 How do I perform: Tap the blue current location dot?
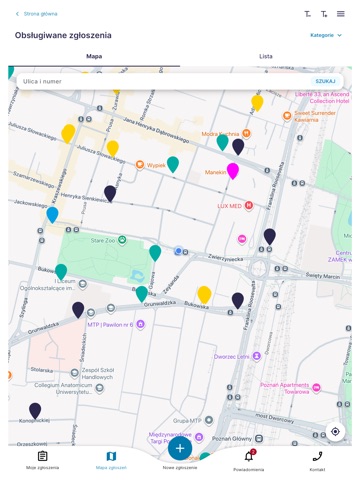pyautogui.click(x=178, y=251)
